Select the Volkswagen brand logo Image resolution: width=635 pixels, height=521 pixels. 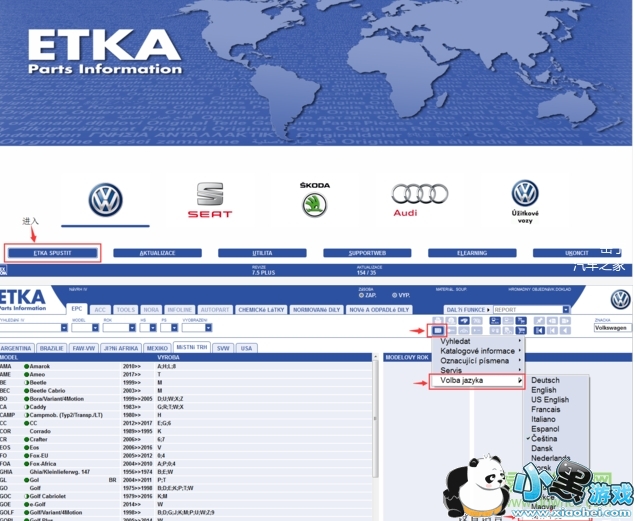tap(105, 200)
